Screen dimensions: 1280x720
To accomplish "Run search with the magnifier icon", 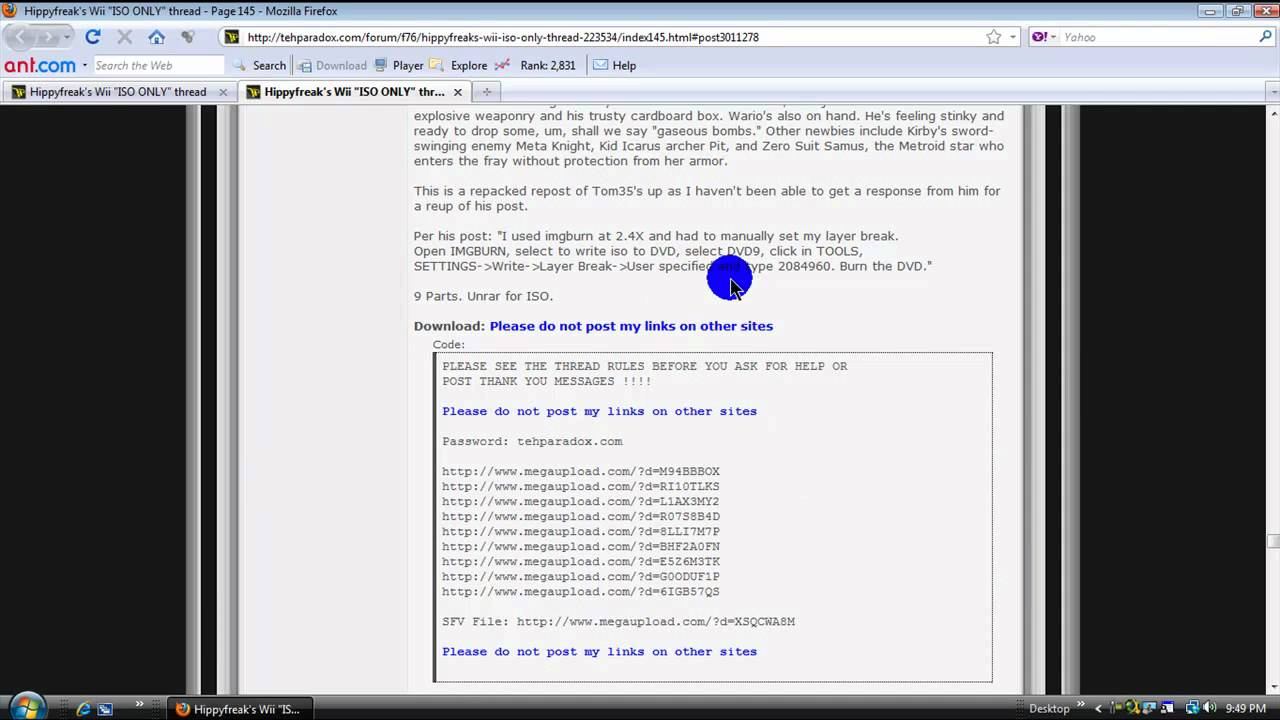I will 1265,37.
